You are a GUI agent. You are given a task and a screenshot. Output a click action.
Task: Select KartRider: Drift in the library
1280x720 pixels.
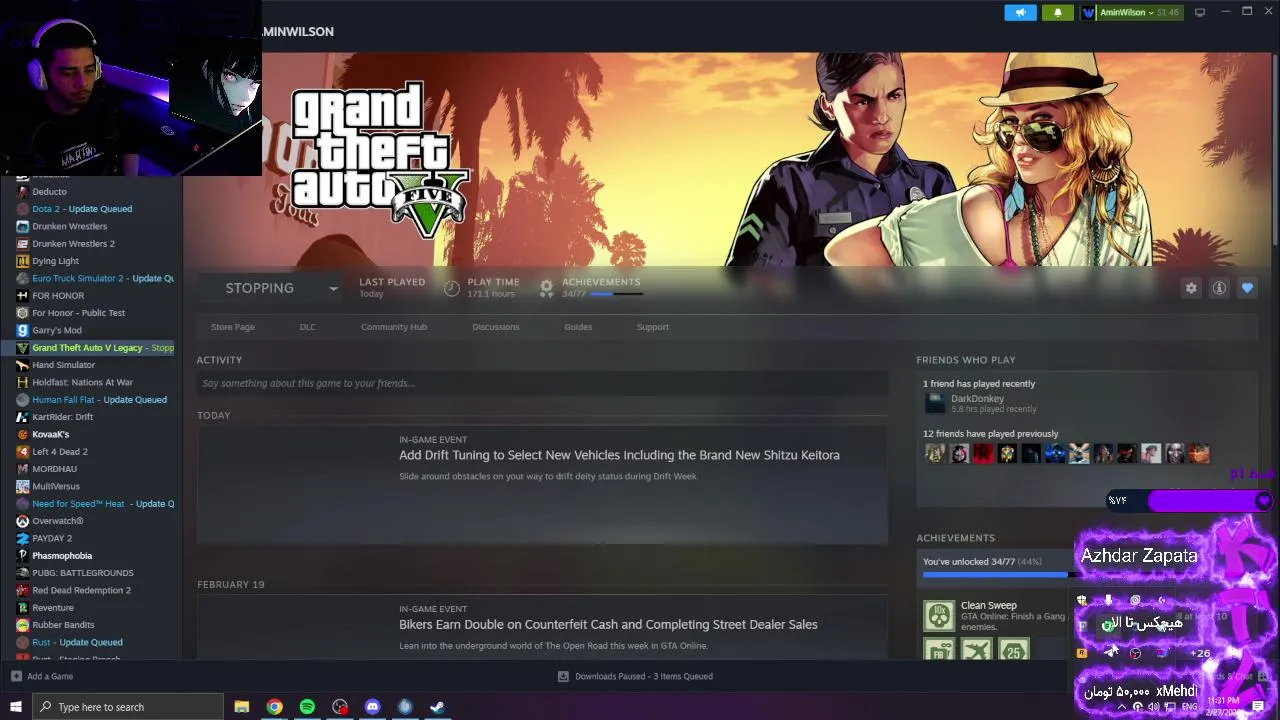tap(62, 417)
